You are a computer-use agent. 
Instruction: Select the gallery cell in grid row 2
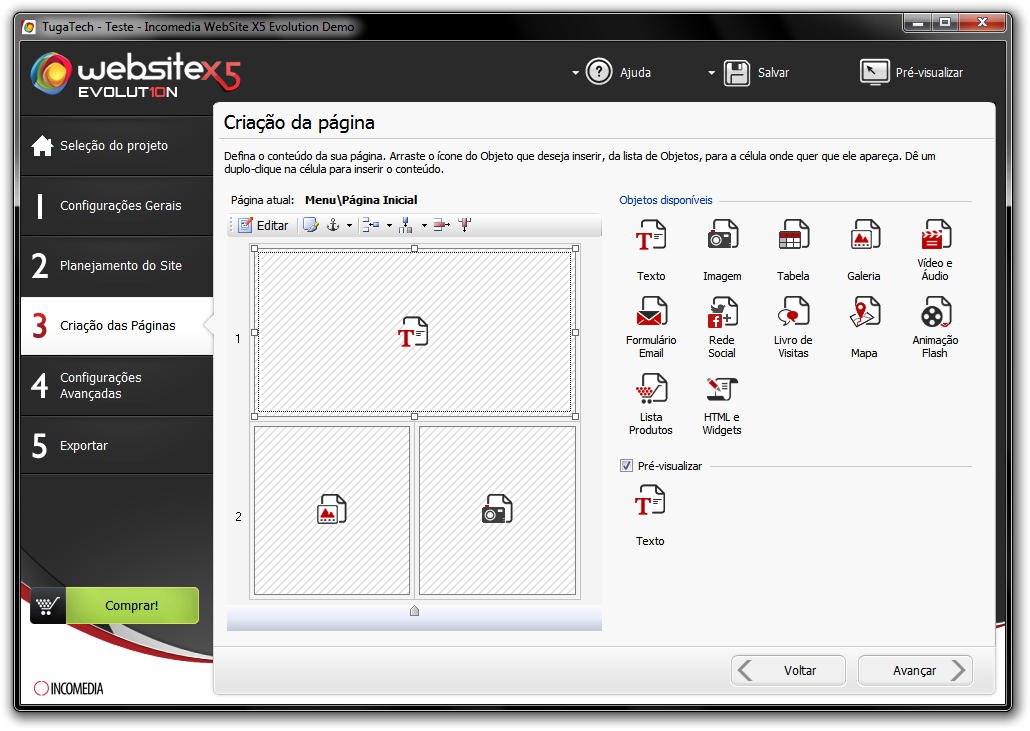(332, 510)
